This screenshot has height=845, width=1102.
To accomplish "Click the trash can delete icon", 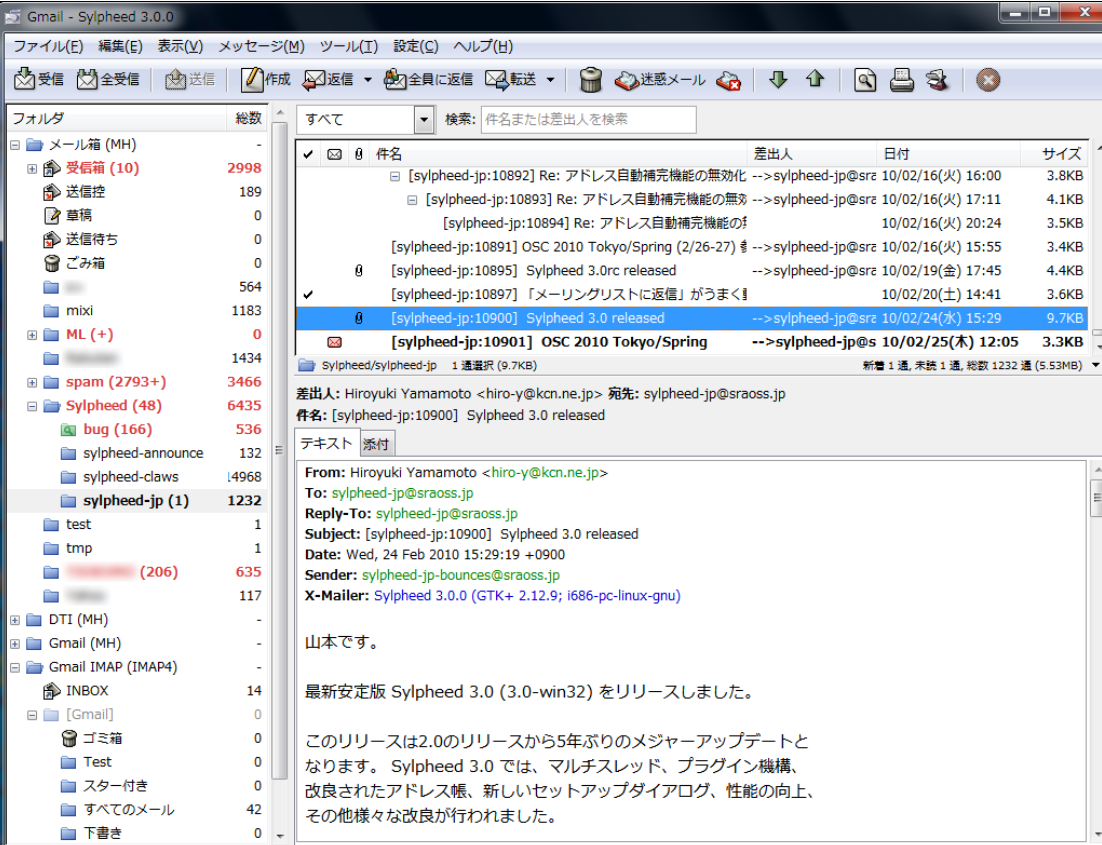I will 590,79.
